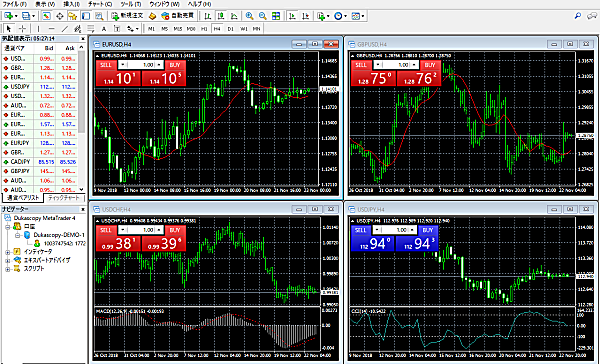Viewport: 600px width, 364px height.
Task: Click the EURUSD SELL button
Action: point(106,65)
